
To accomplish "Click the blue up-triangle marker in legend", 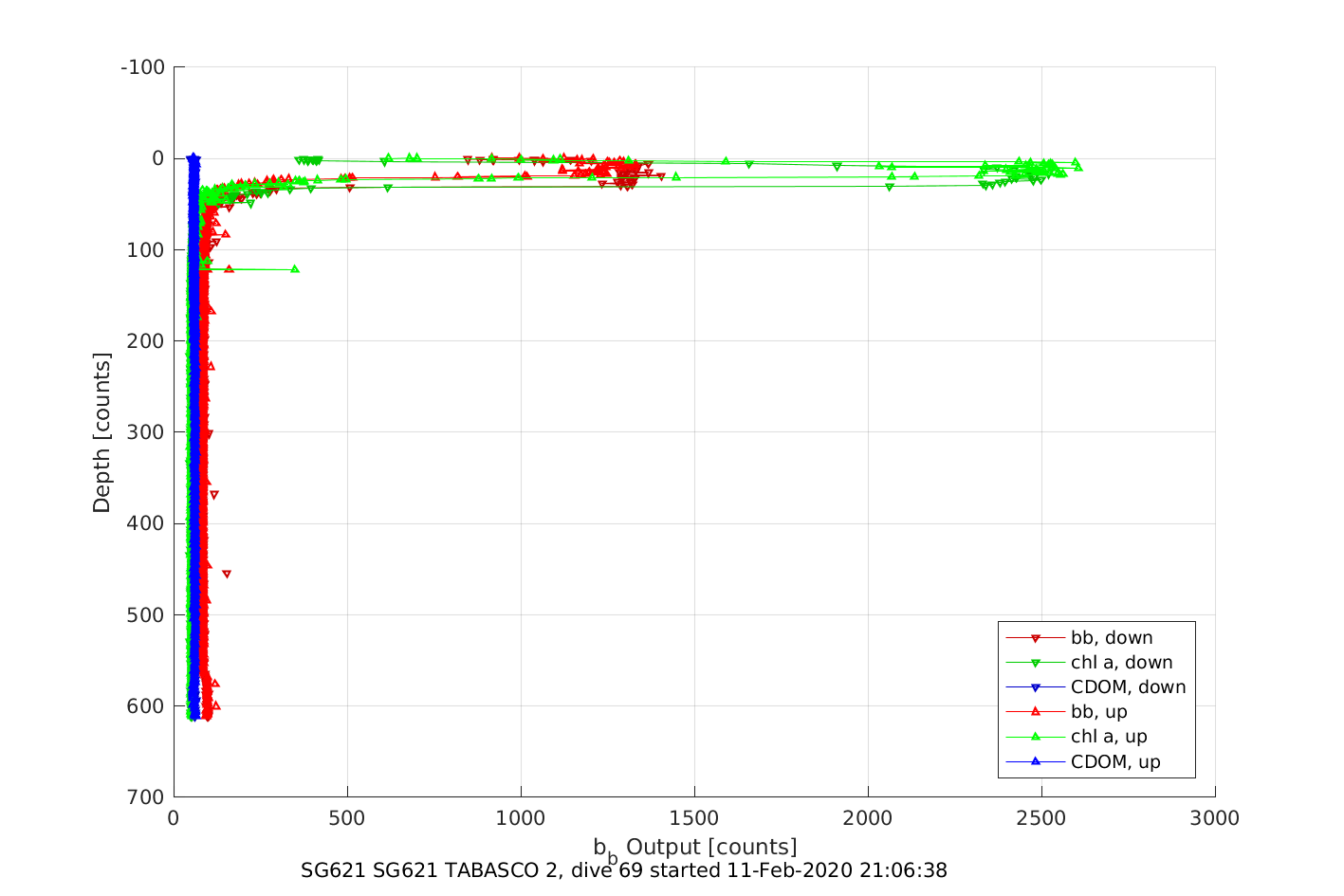I will 1036,761.
